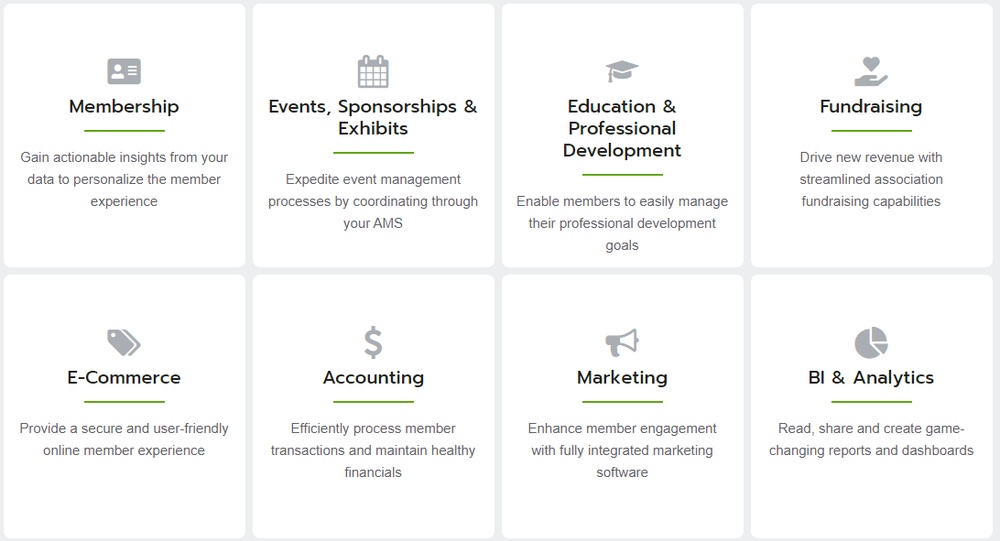1000x541 pixels.
Task: Click the Marketing megaphone icon
Action: click(x=622, y=343)
